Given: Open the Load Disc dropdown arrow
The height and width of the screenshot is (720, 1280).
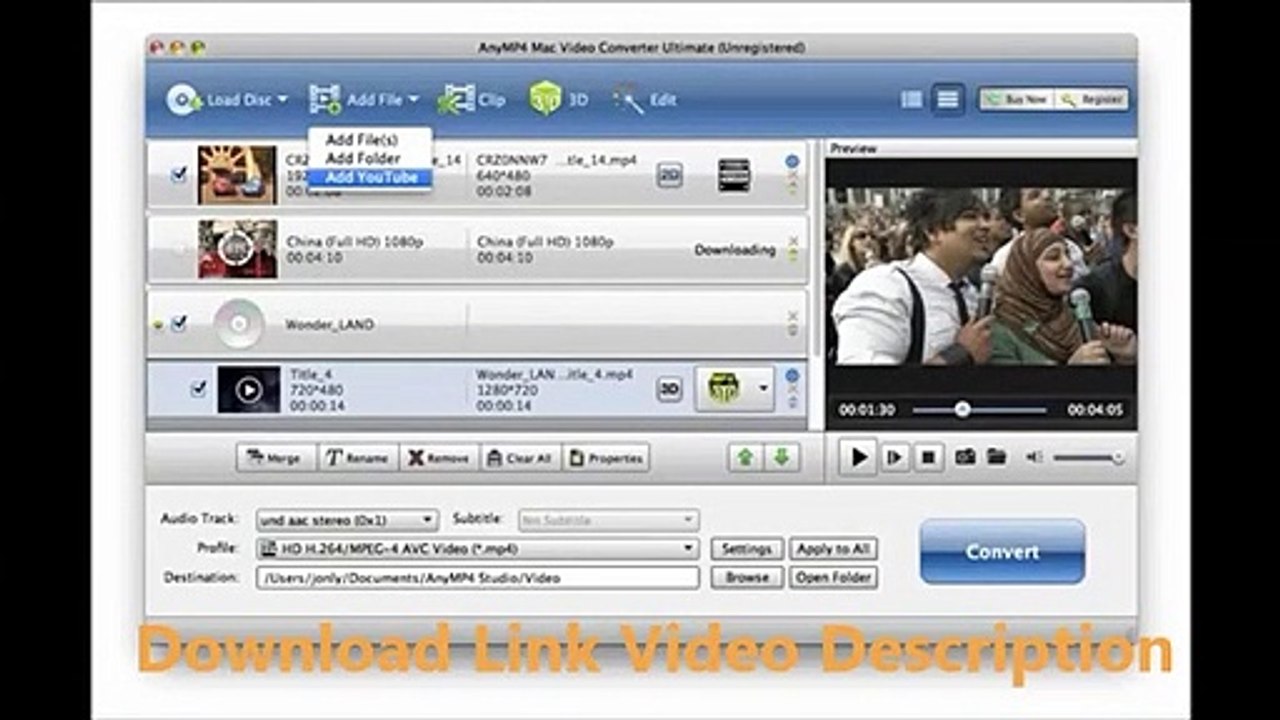Looking at the screenshot, I should click(x=281, y=100).
